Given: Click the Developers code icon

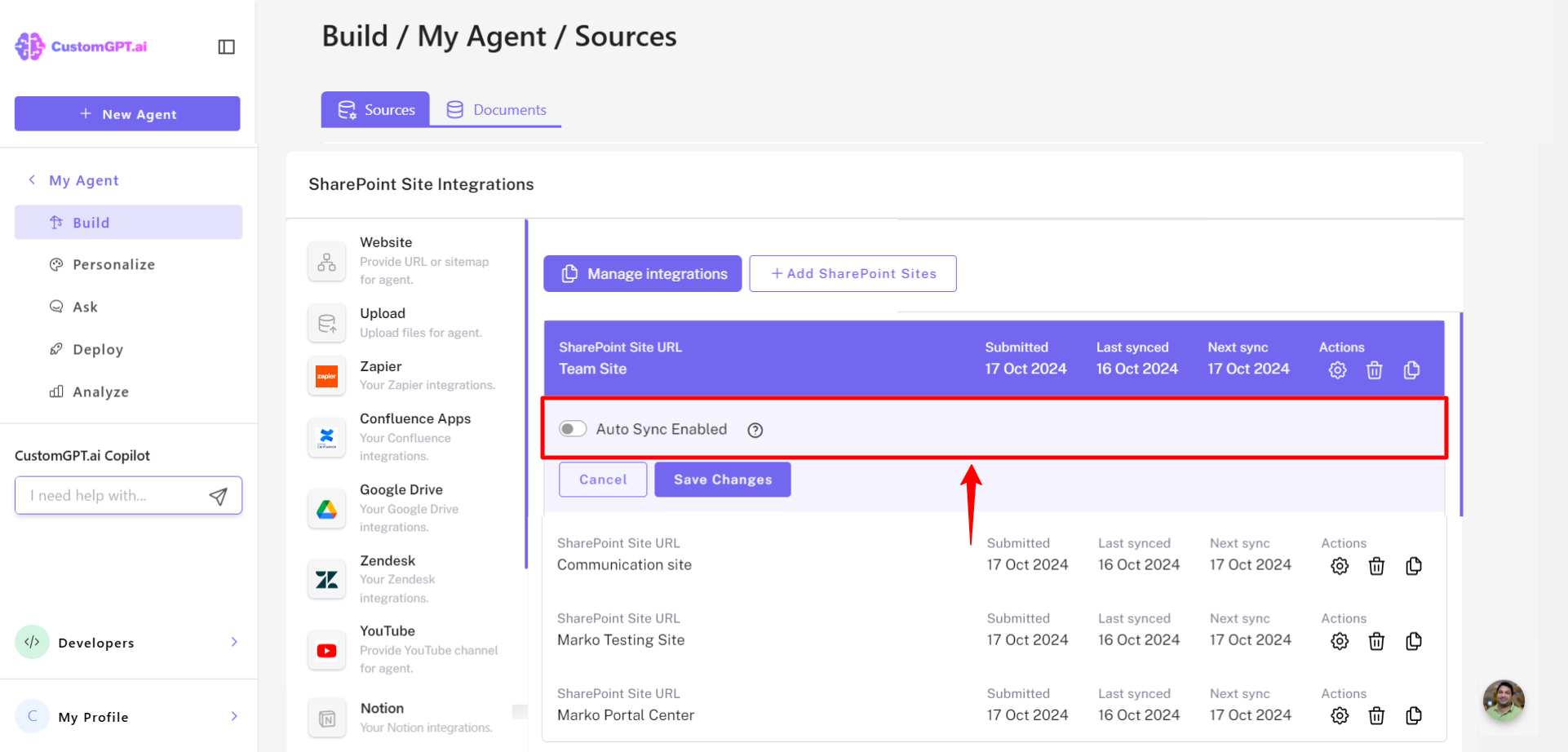Looking at the screenshot, I should point(32,642).
